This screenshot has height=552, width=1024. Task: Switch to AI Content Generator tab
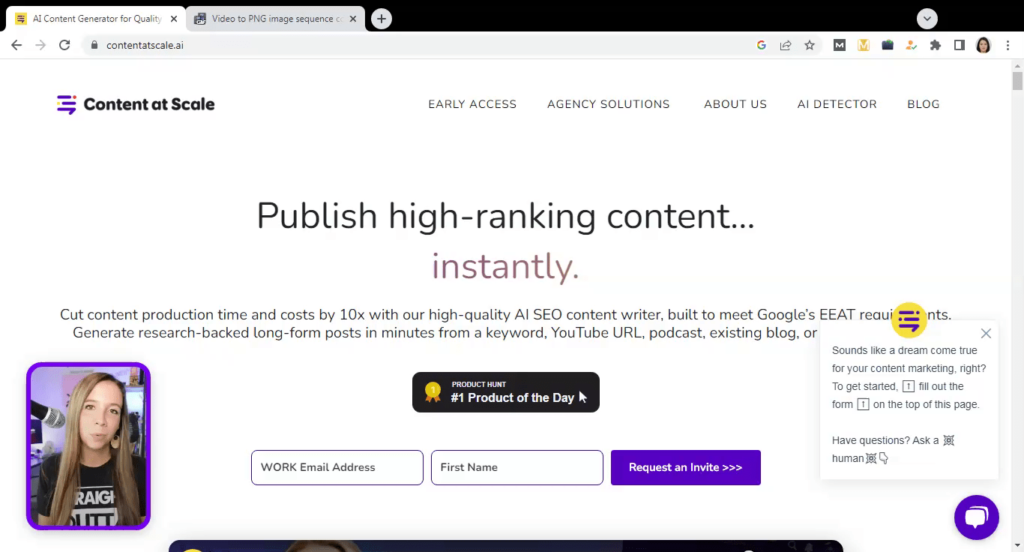tap(96, 18)
